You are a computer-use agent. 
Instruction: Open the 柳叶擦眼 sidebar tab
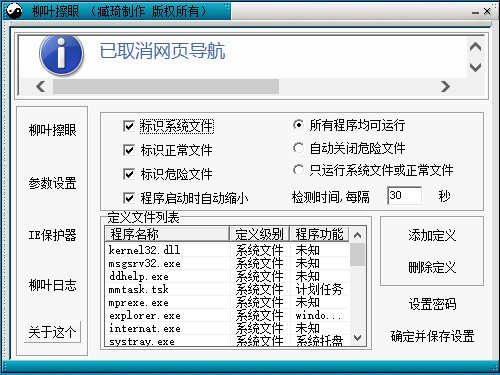53,130
